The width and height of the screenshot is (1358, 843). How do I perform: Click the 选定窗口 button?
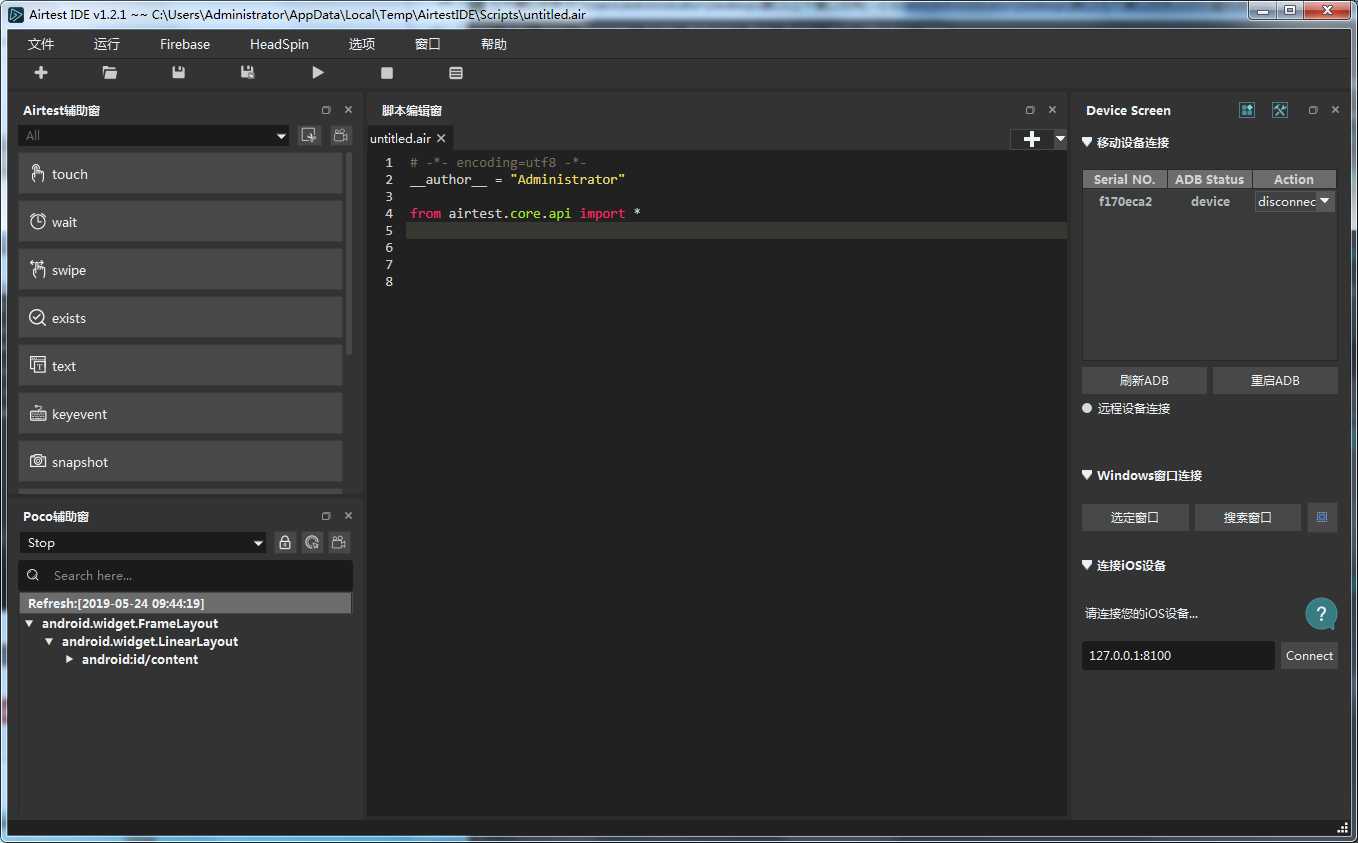pyautogui.click(x=1135, y=517)
